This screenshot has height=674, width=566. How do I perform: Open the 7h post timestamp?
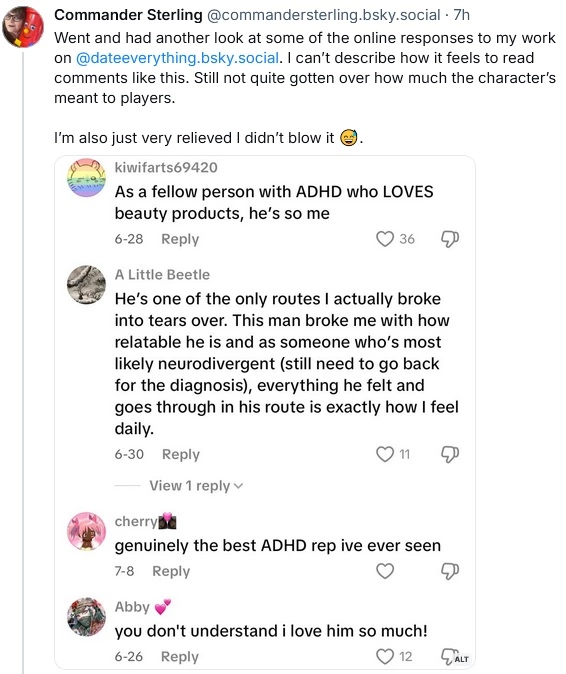[x=462, y=15]
